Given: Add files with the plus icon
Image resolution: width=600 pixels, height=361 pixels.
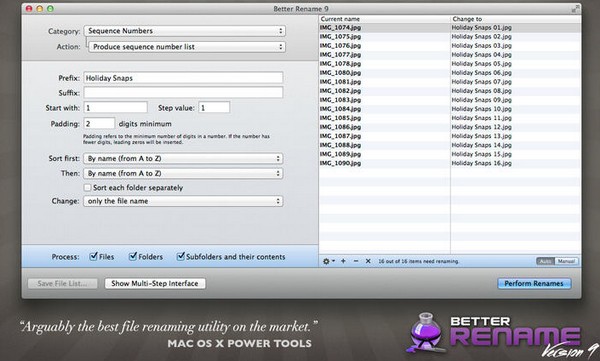Looking at the screenshot, I should (x=343, y=261).
